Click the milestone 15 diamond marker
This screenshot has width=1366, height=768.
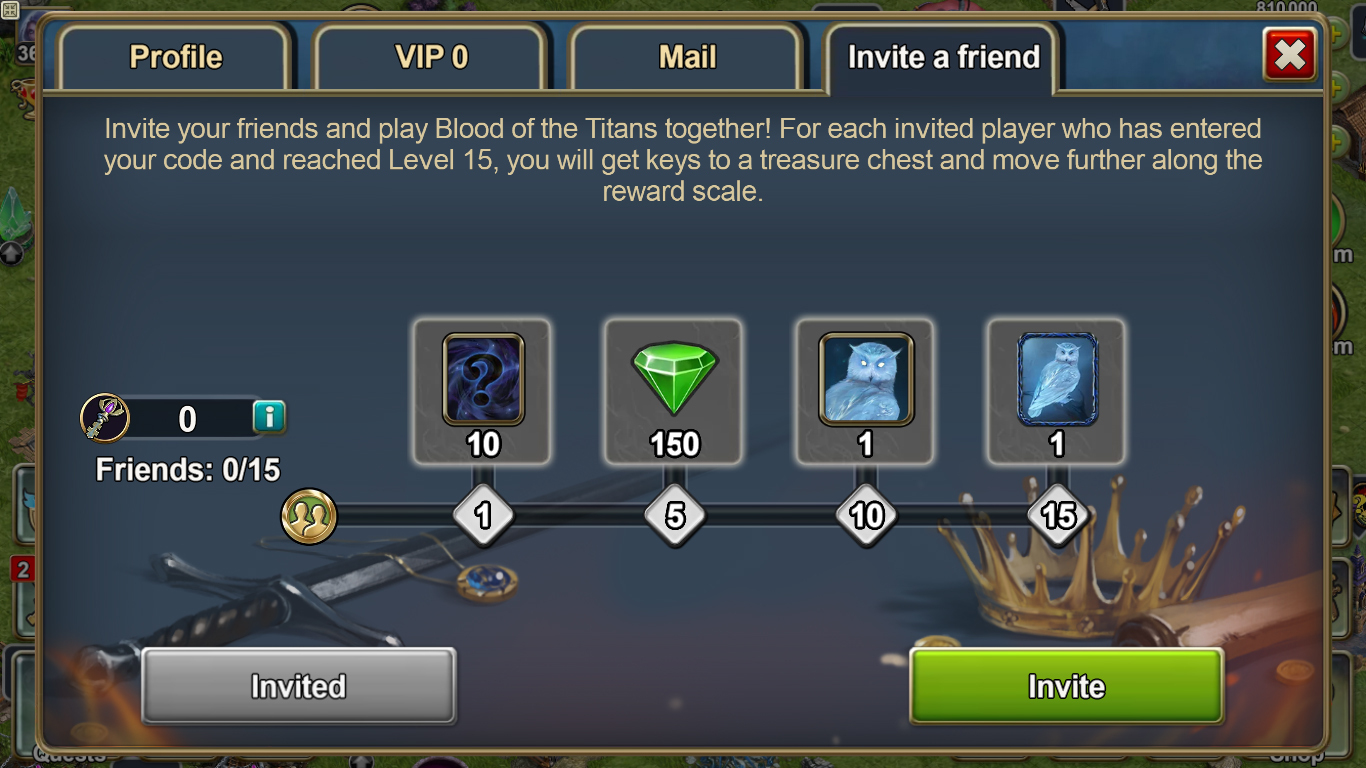[1058, 516]
